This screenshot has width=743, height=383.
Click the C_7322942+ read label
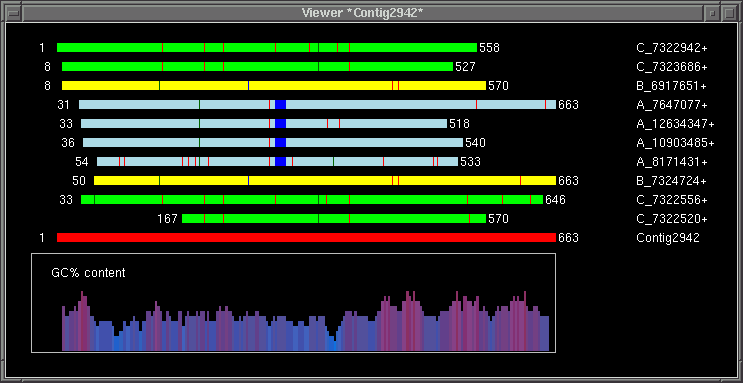point(672,48)
